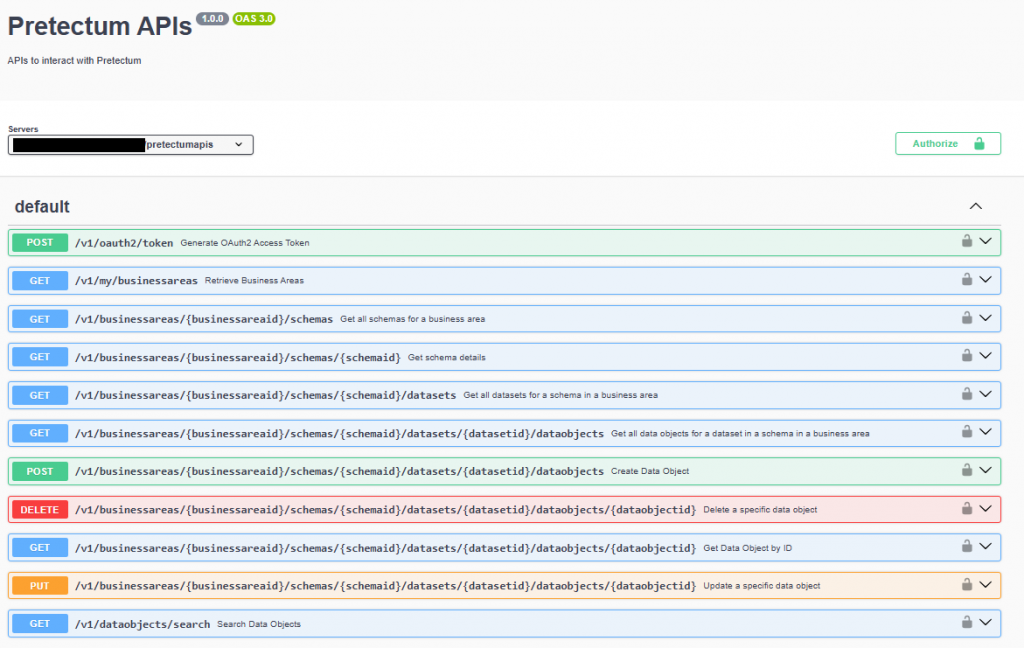The image size is (1024, 648).
Task: Click the 'Search Data Objects' description
Action: (x=259, y=624)
